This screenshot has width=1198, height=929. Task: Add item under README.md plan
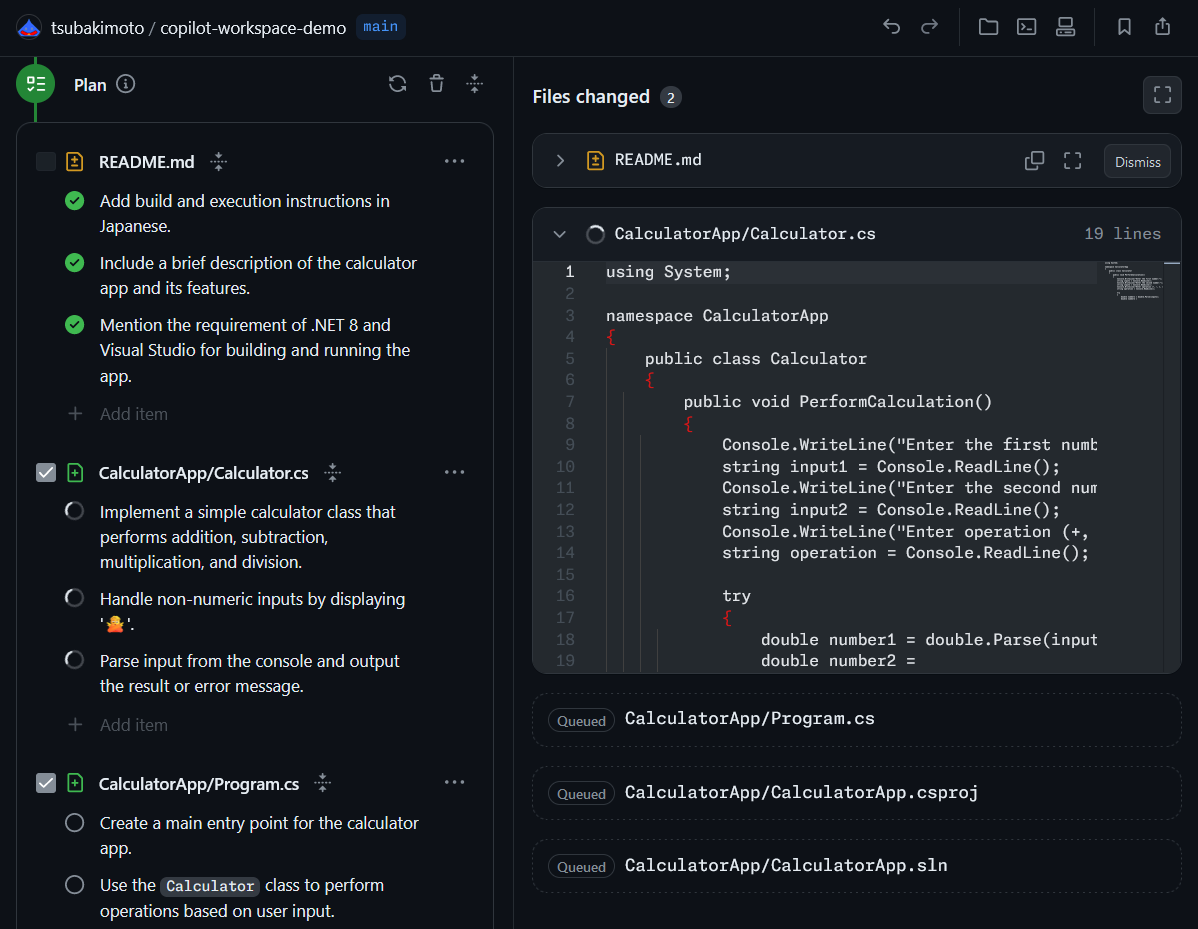(x=118, y=413)
